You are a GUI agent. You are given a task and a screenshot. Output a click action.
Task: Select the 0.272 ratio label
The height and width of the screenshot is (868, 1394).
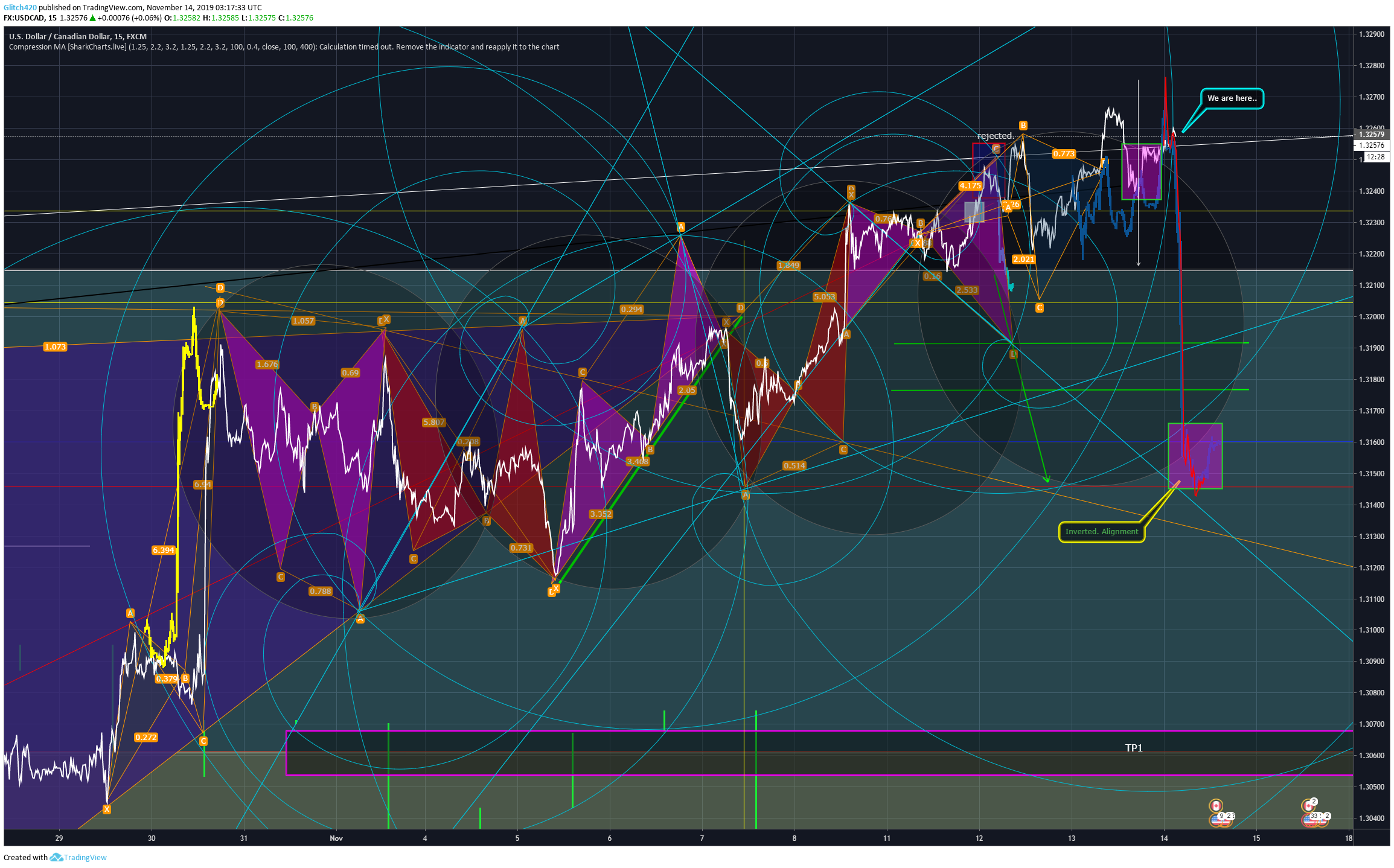pos(145,737)
